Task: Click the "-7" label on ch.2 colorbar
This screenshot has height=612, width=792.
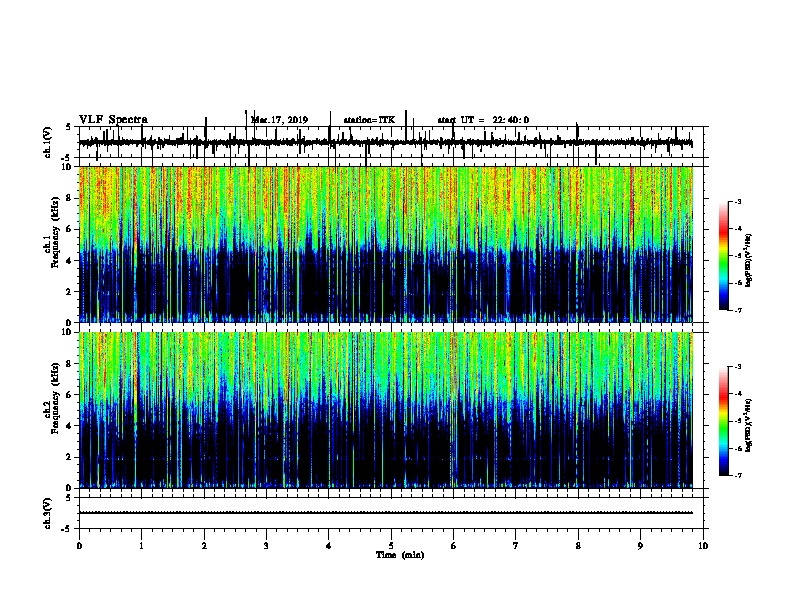Action: click(x=737, y=475)
